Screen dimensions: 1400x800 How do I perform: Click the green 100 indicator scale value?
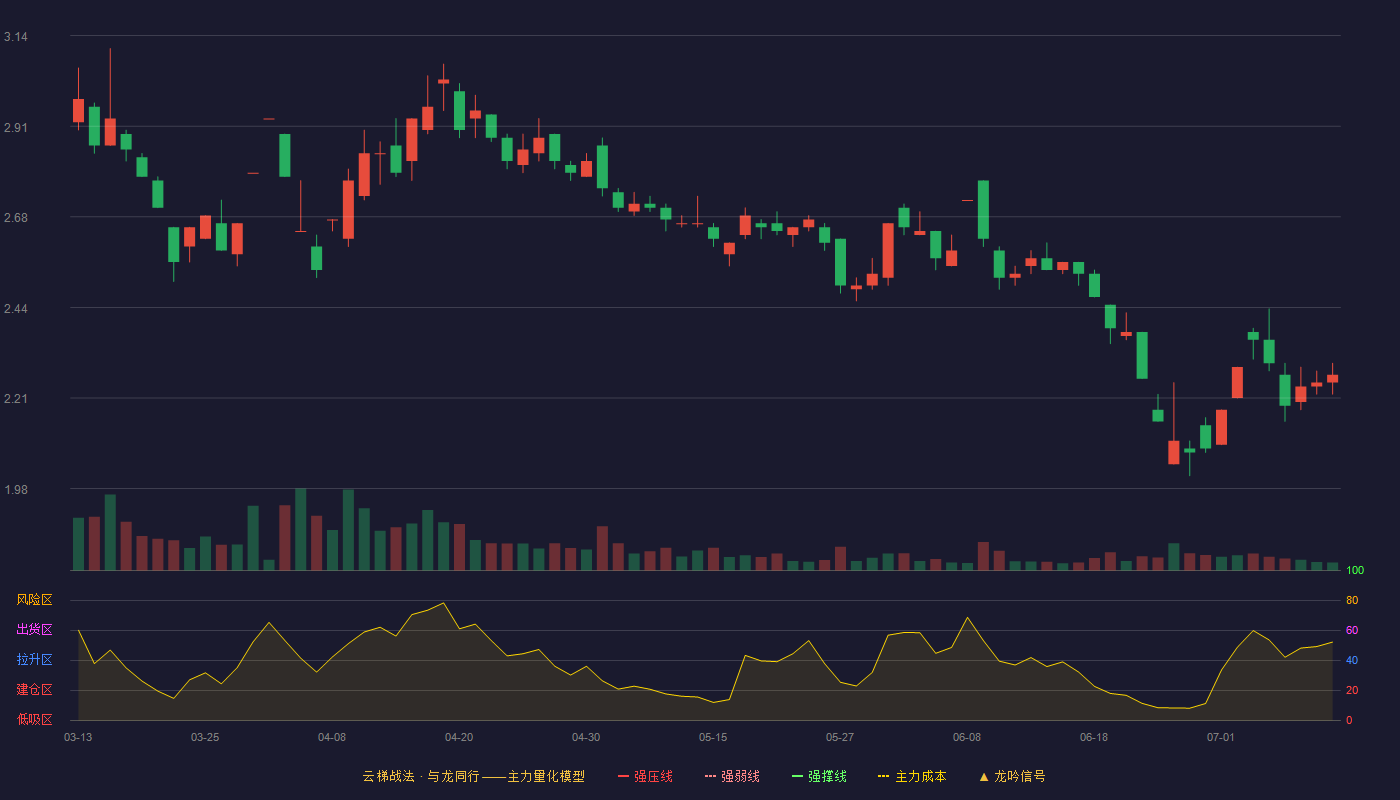point(1355,571)
